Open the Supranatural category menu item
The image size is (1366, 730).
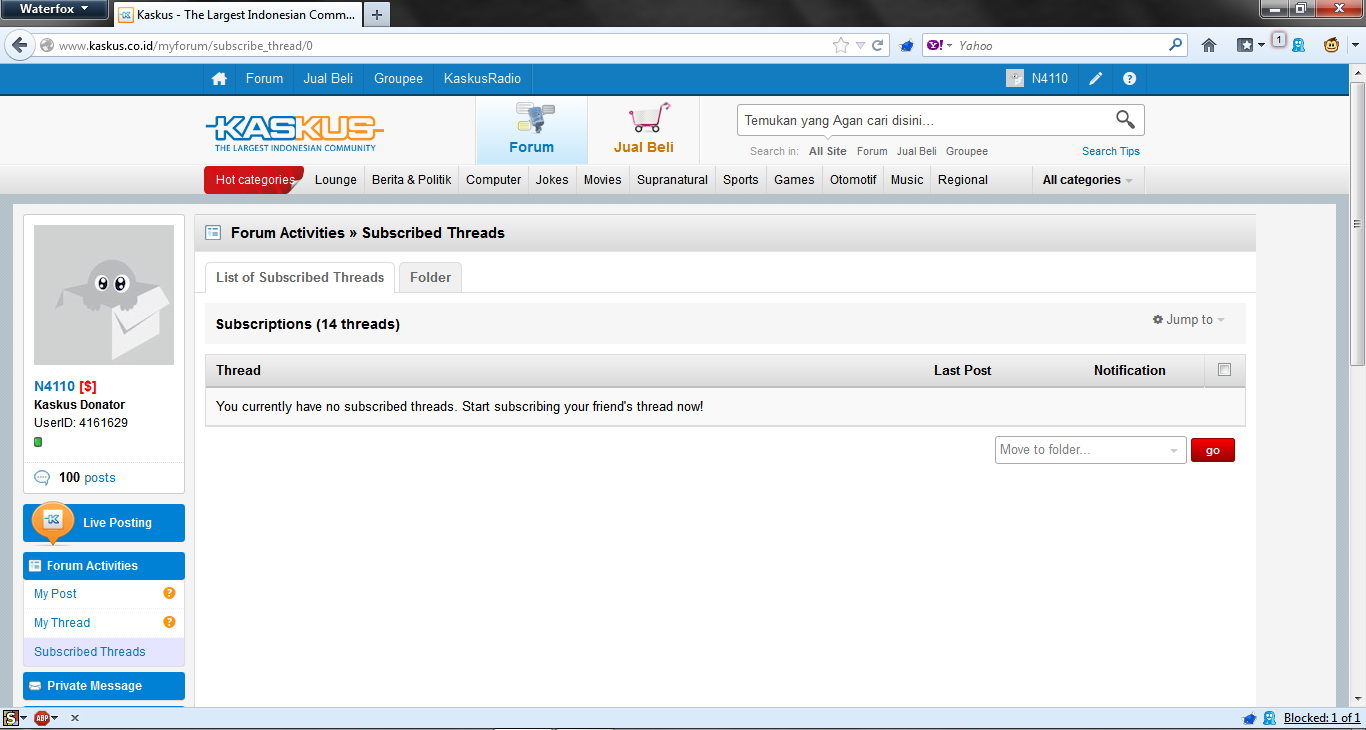coord(672,180)
